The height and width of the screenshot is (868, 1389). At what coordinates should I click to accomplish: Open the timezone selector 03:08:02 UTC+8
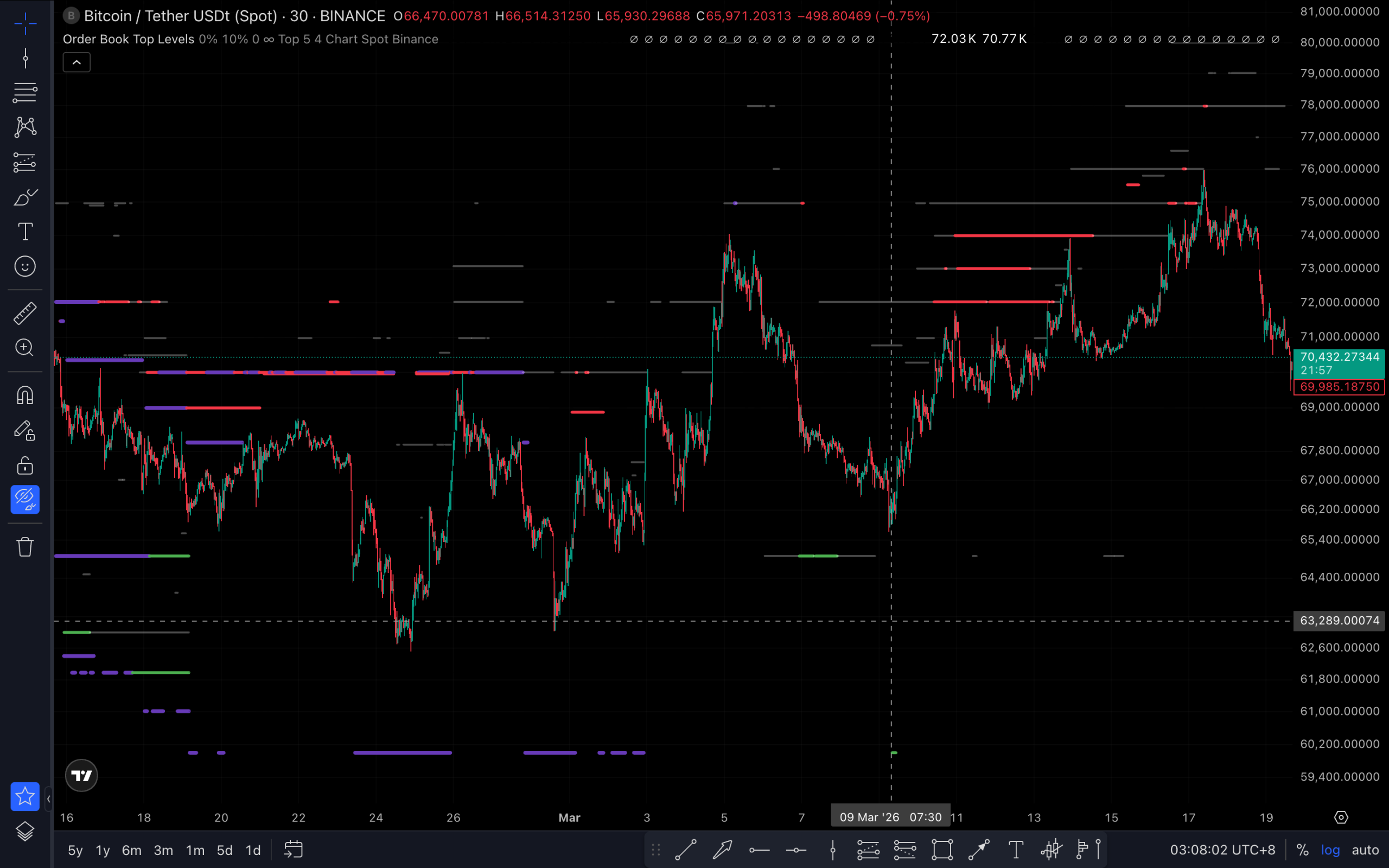[1222, 850]
